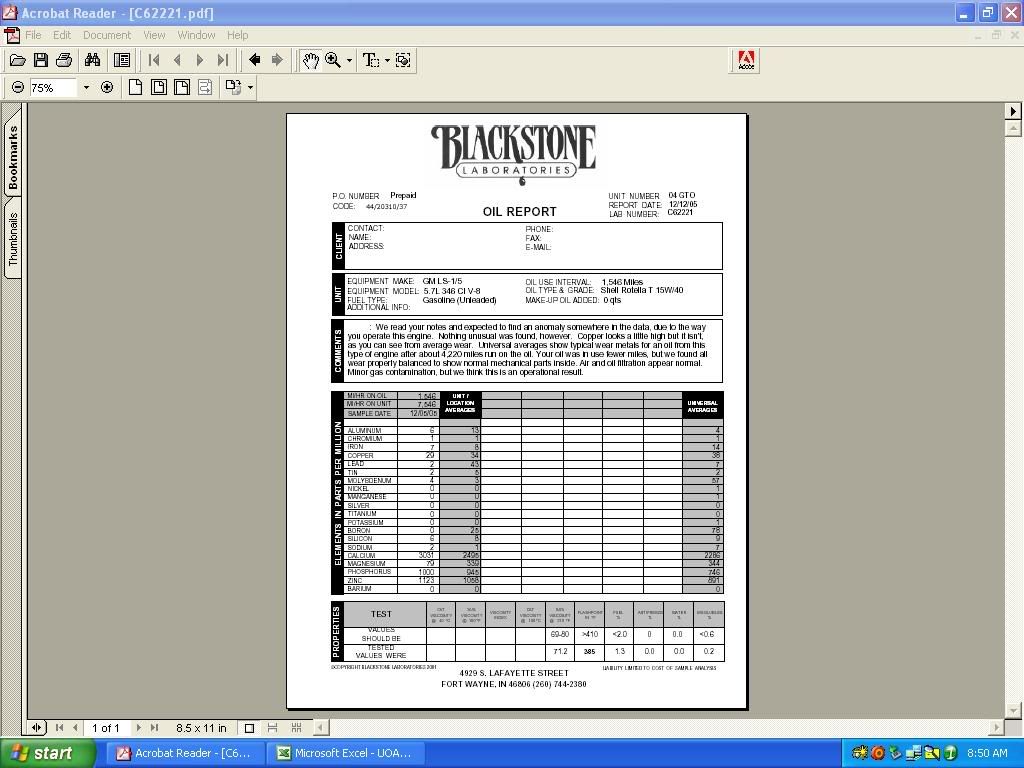Image resolution: width=1024 pixels, height=768 pixels.
Task: Click the 'OIL REPORT' heading in the document
Action: click(519, 212)
